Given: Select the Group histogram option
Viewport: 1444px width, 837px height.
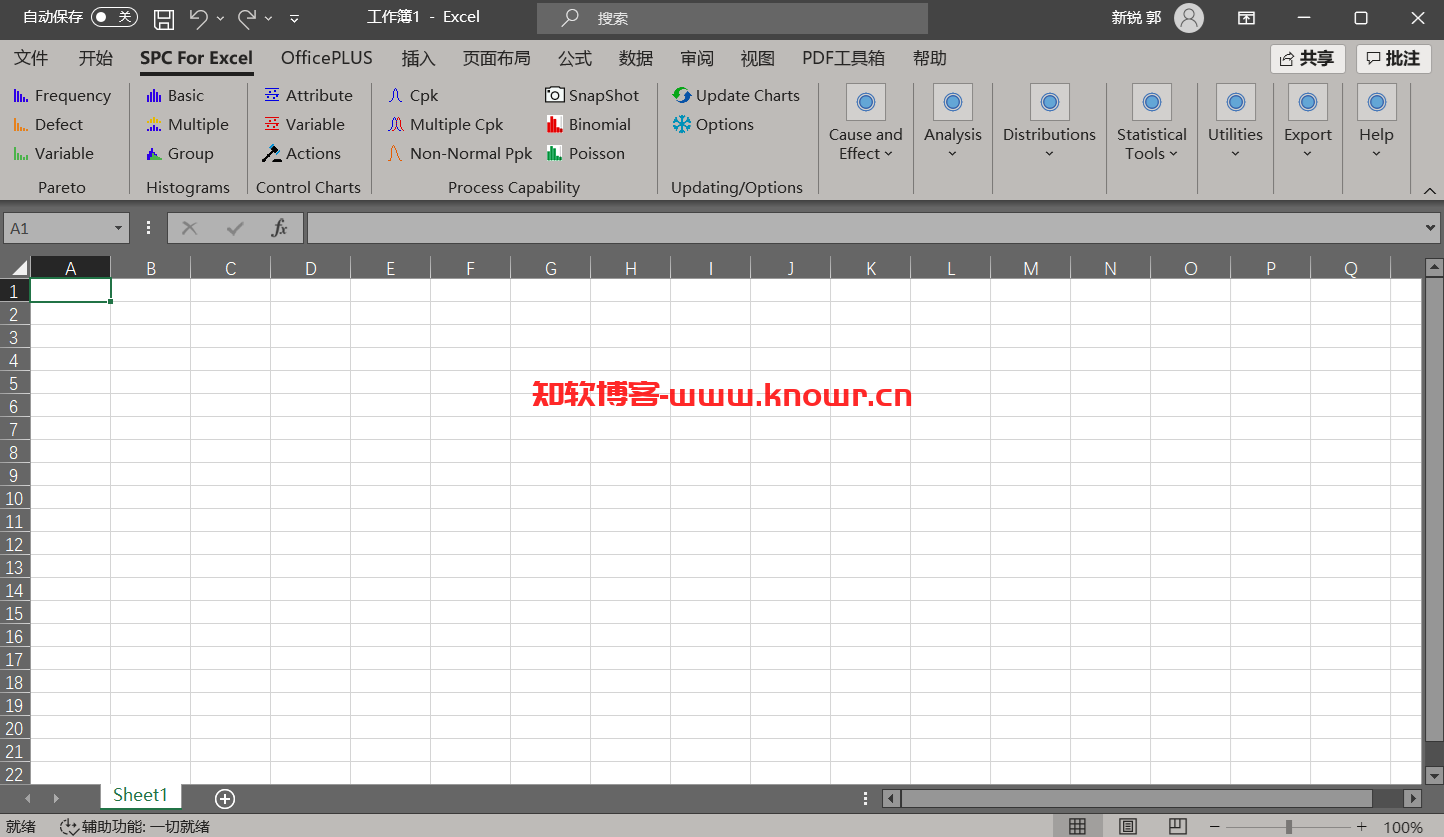Looking at the screenshot, I should (179, 153).
